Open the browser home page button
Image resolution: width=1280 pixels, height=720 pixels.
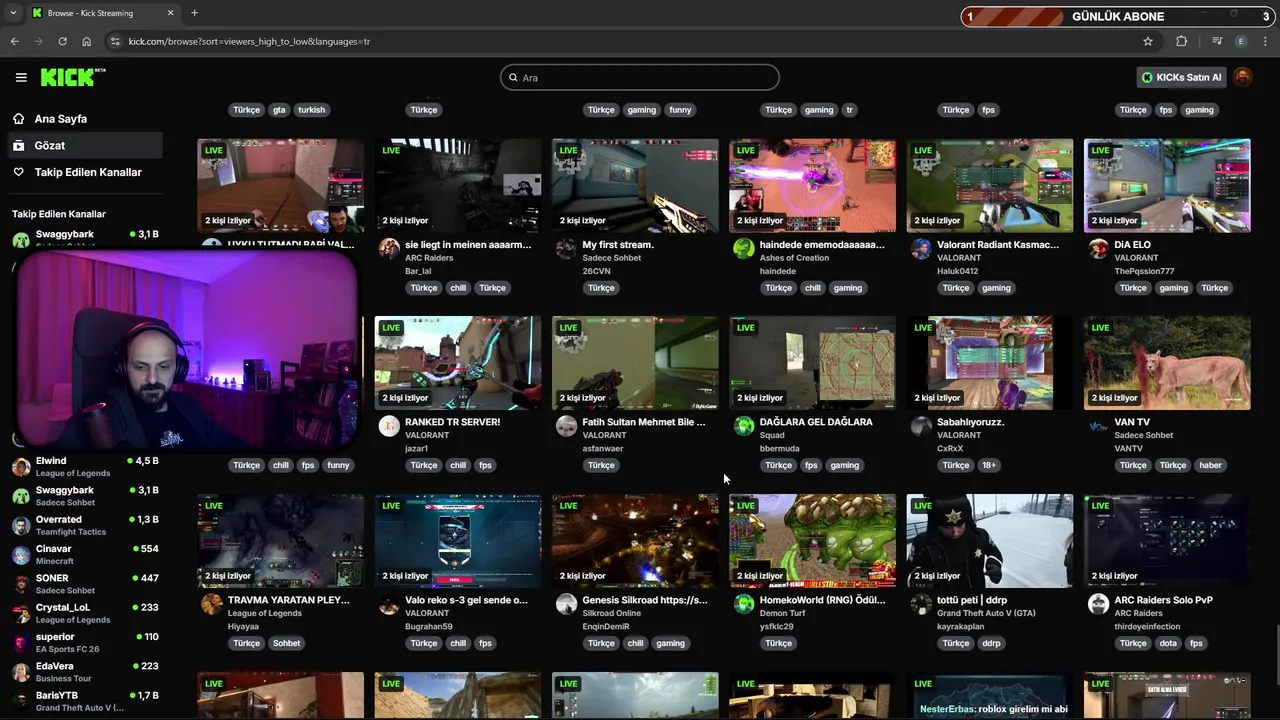86,41
